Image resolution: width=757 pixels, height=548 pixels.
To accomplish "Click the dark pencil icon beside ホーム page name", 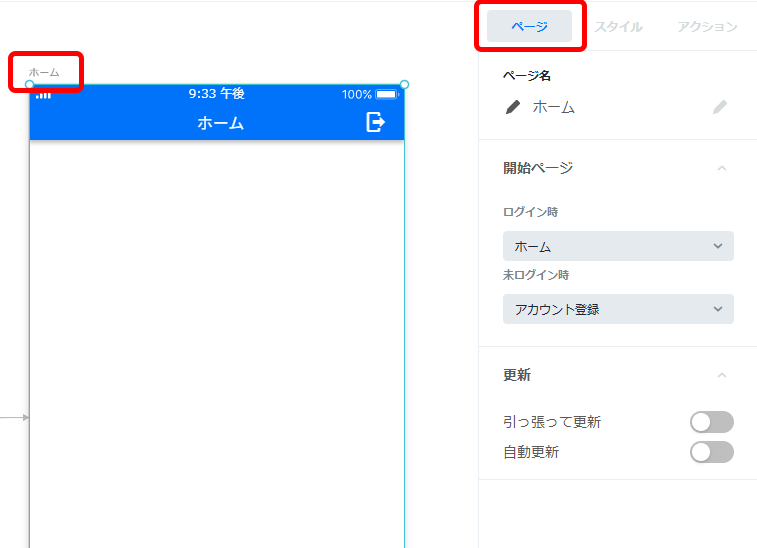I will coord(513,107).
